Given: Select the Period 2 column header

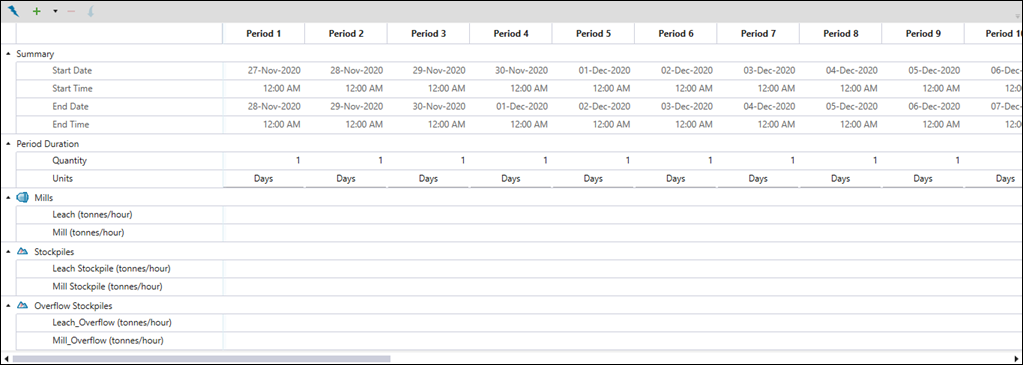Looking at the screenshot, I should pos(346,34).
